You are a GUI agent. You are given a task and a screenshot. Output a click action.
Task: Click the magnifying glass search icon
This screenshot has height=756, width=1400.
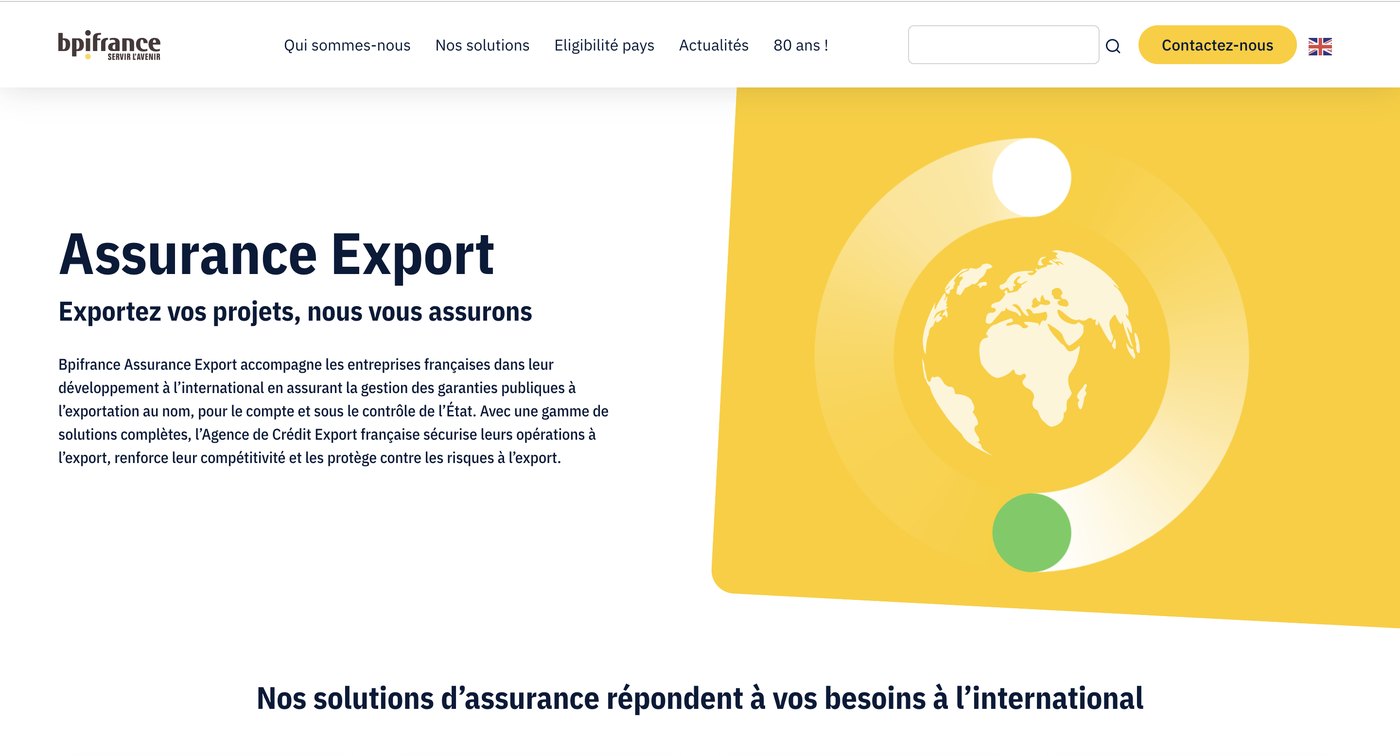tap(1113, 46)
